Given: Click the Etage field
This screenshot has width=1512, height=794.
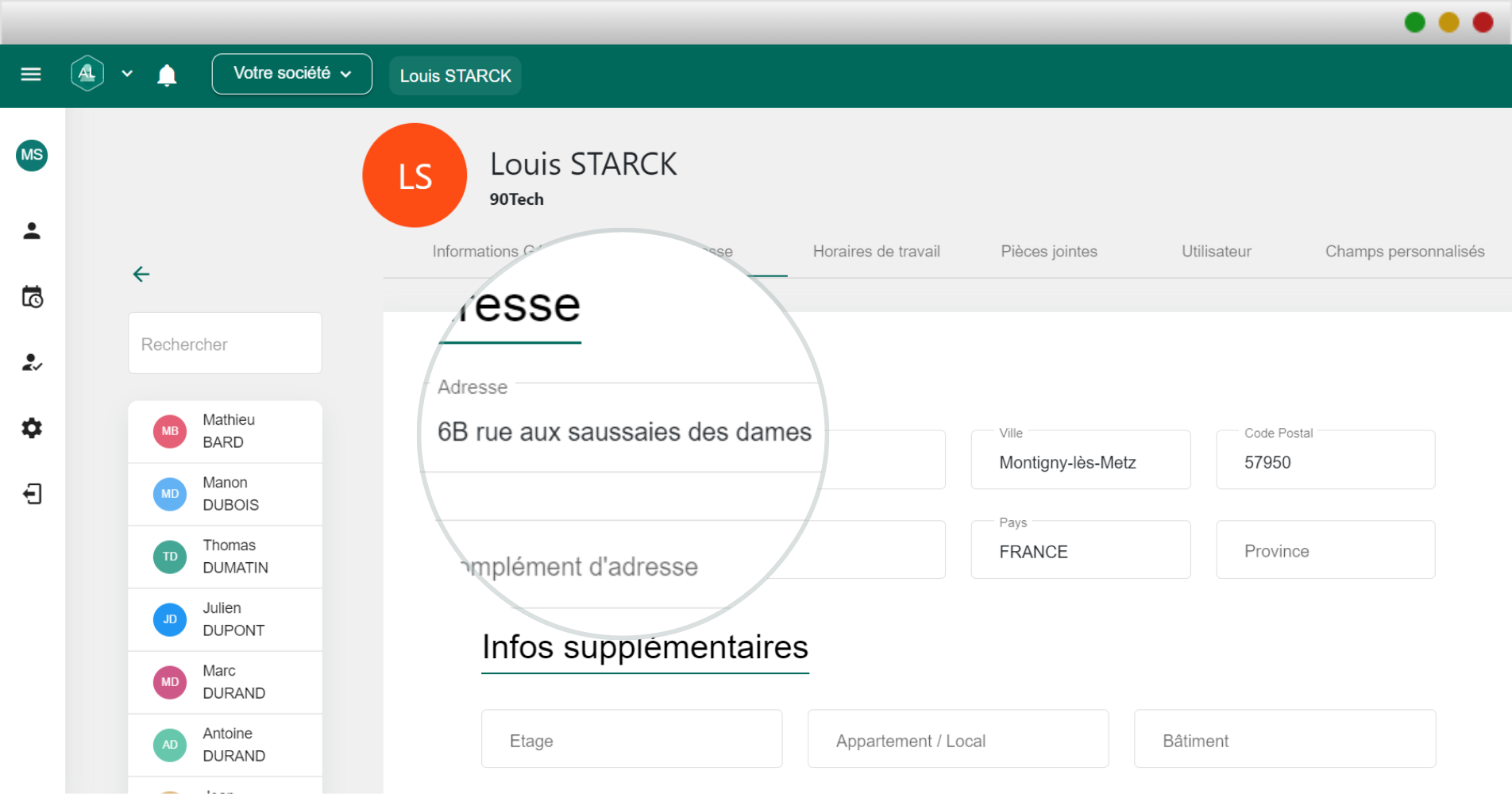Looking at the screenshot, I should [x=631, y=739].
